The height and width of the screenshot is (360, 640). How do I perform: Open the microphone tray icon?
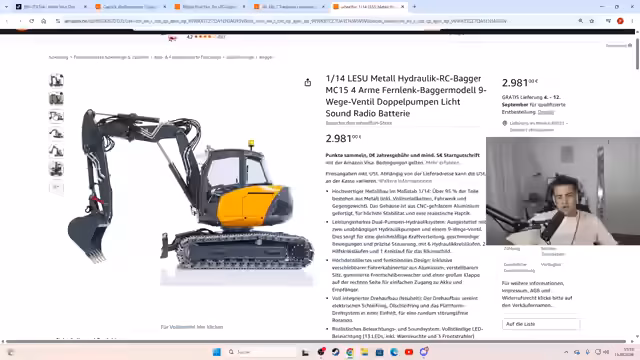587,352
